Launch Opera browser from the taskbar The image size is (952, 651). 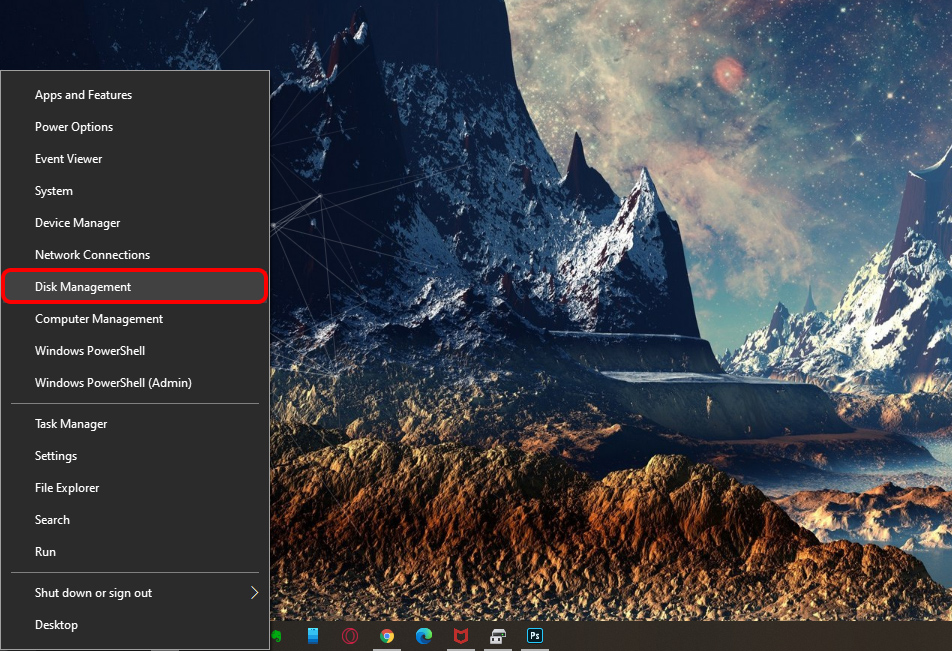pos(350,636)
